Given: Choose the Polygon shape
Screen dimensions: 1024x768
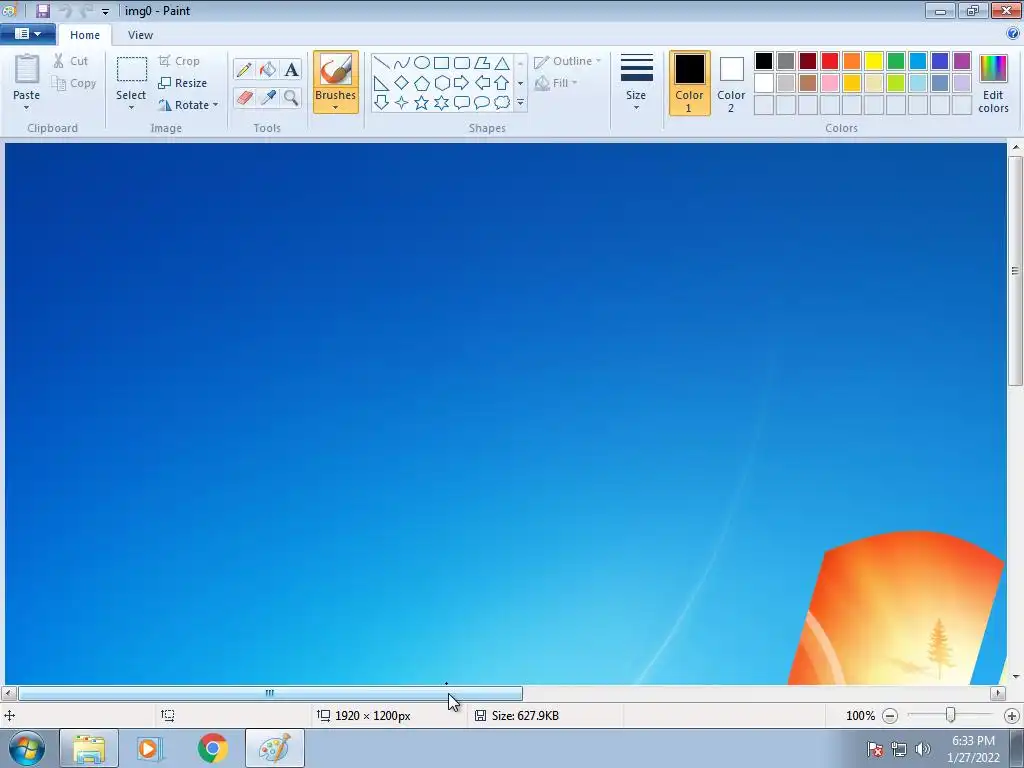Looking at the screenshot, I should (x=482, y=63).
